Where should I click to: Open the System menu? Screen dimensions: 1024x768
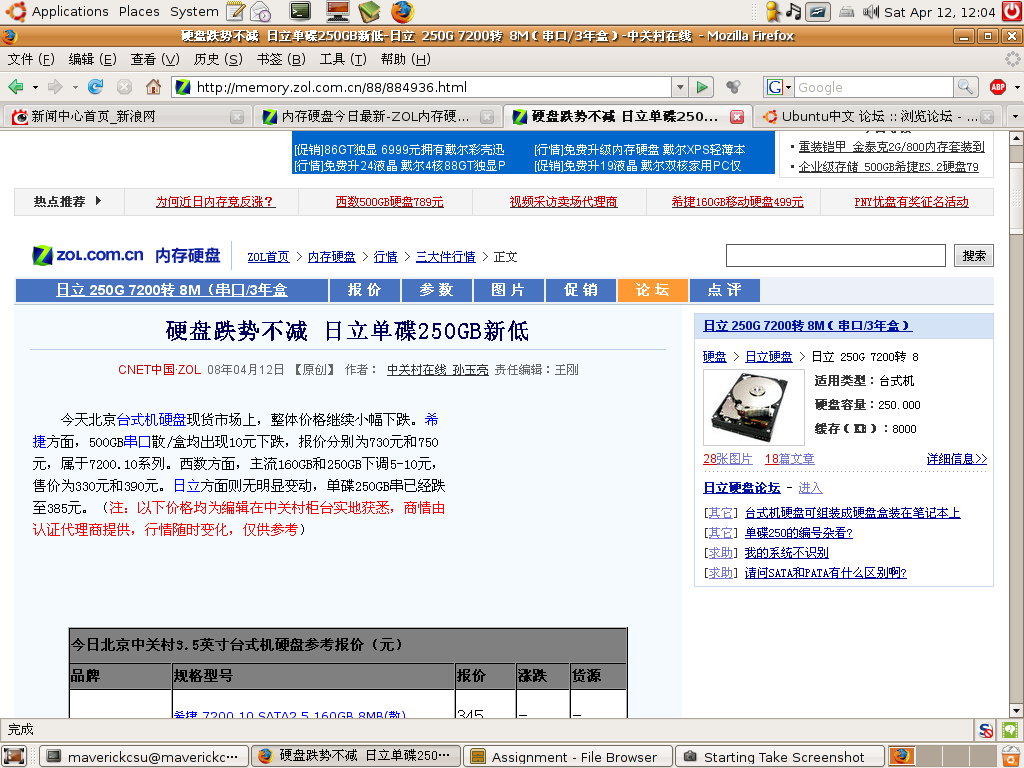[194, 11]
